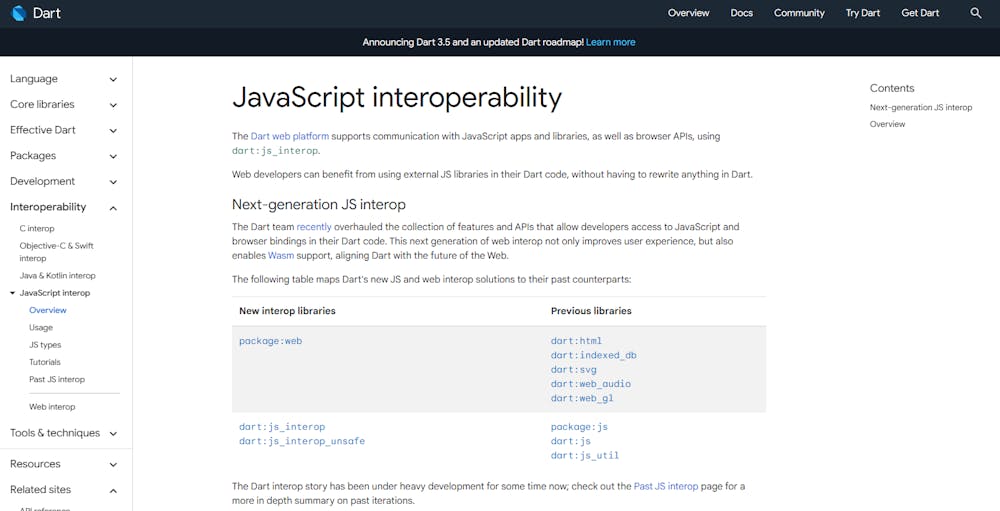Go to the Community menu item

pyautogui.click(x=799, y=13)
